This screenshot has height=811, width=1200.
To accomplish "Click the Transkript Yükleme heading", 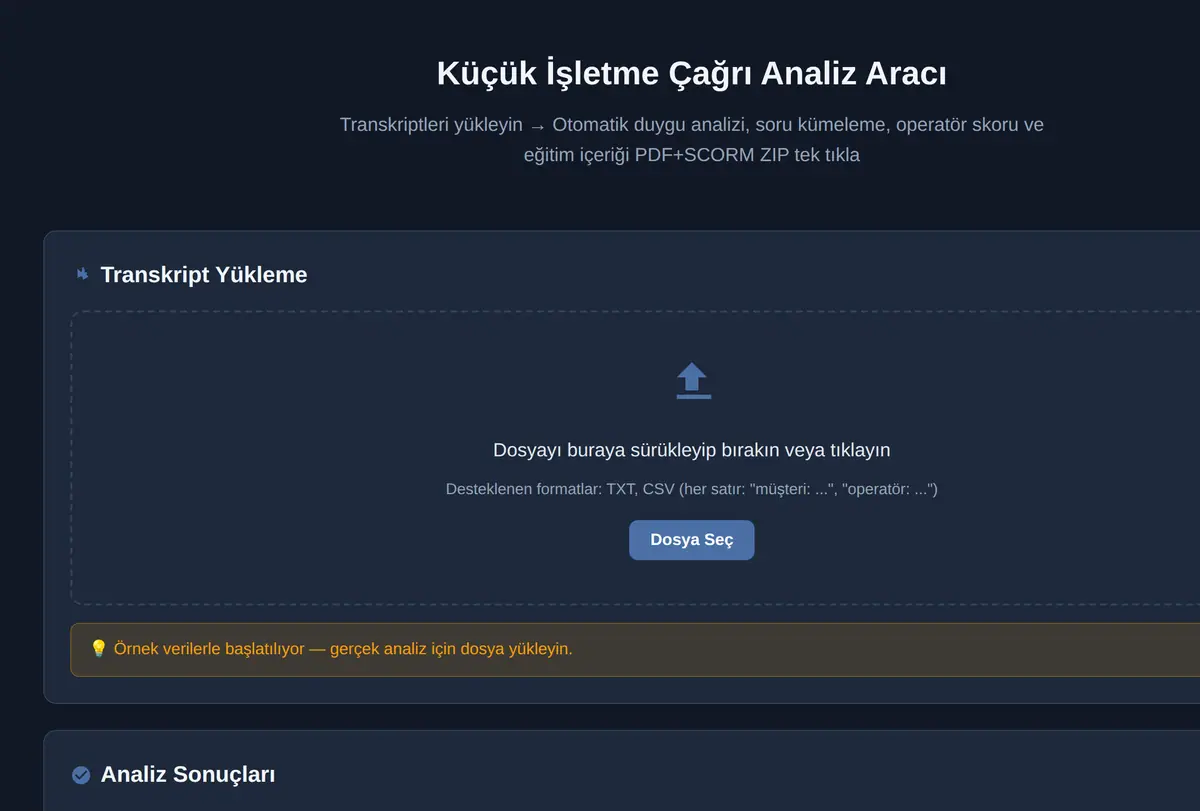I will pos(204,274).
